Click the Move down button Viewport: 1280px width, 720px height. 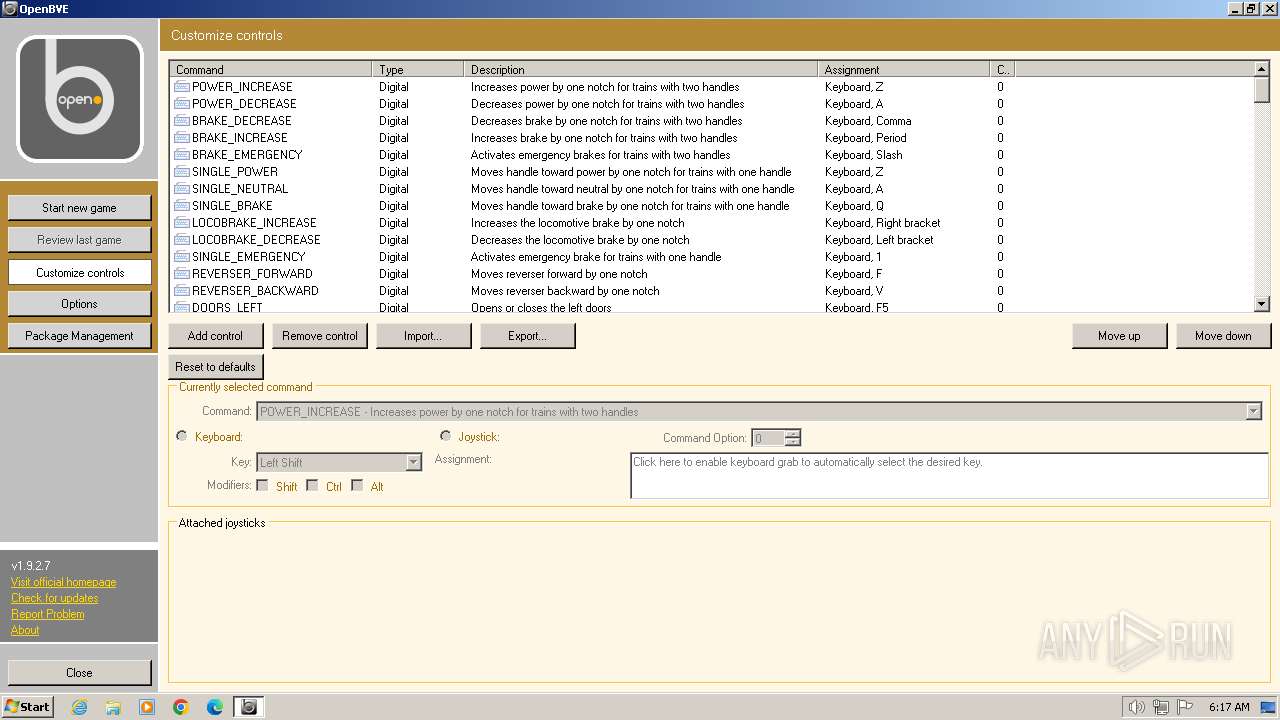pyautogui.click(x=1224, y=336)
